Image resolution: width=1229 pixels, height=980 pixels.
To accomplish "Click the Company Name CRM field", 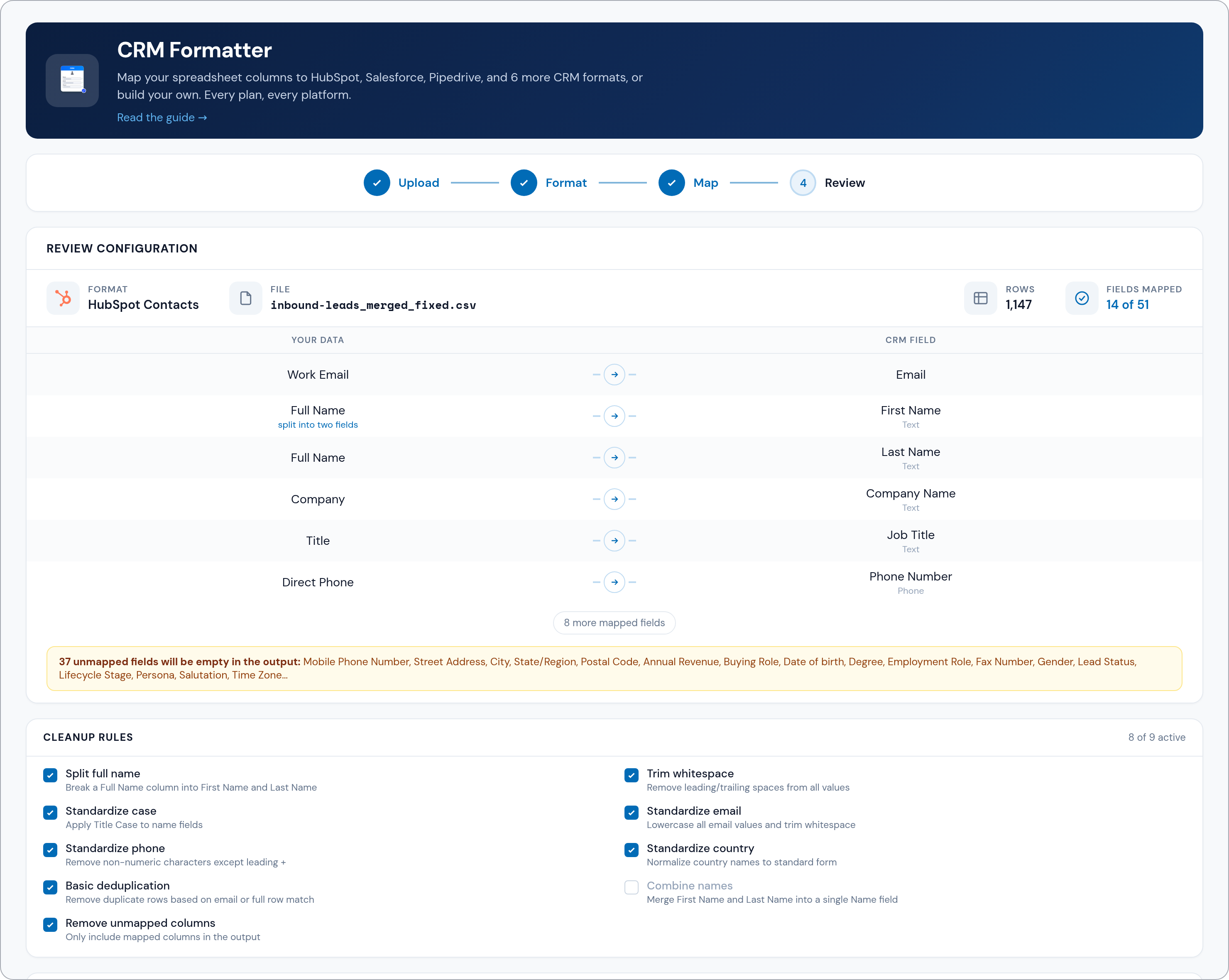I will coord(911,494).
